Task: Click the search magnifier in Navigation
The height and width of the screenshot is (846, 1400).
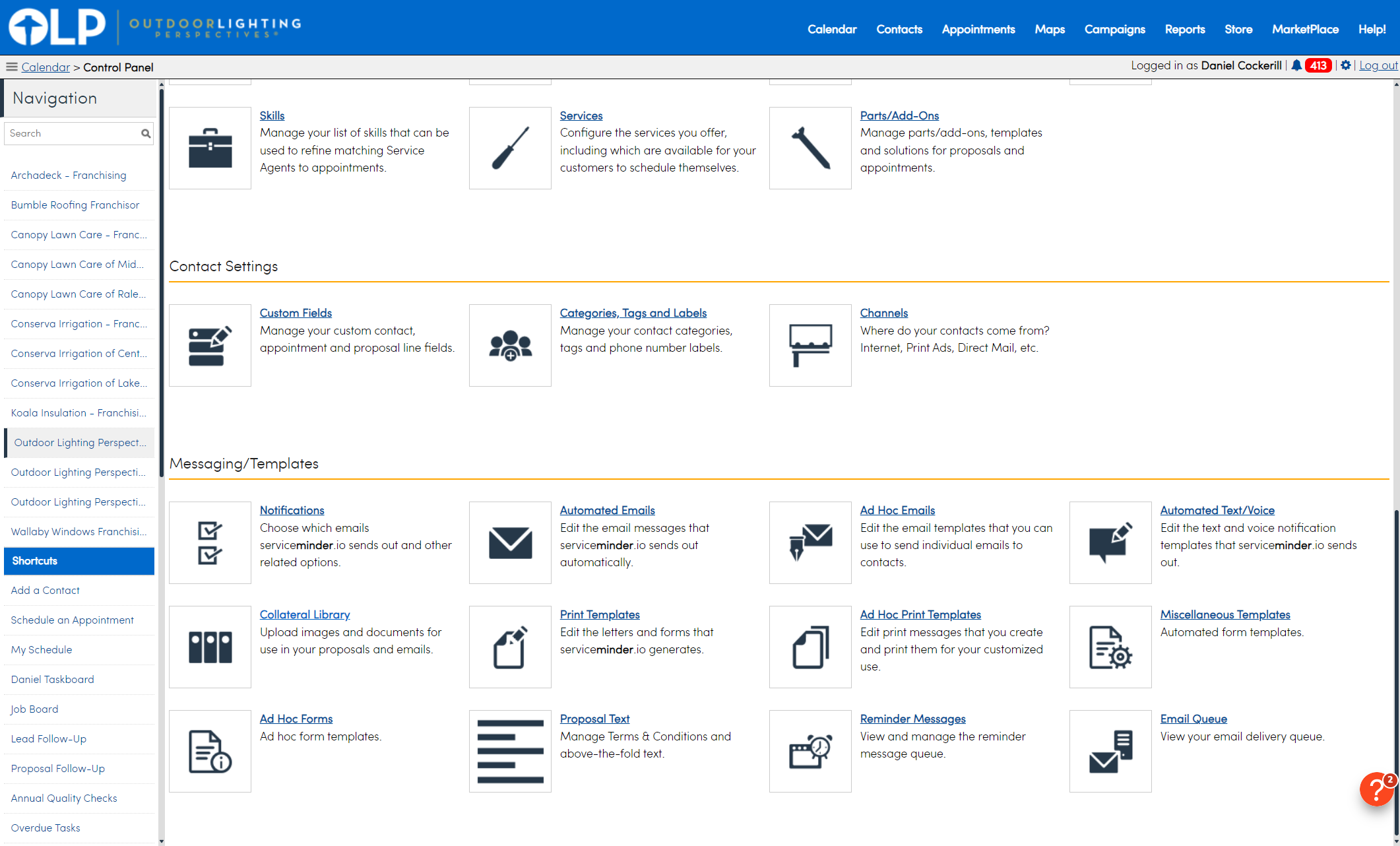Action: 146,133
